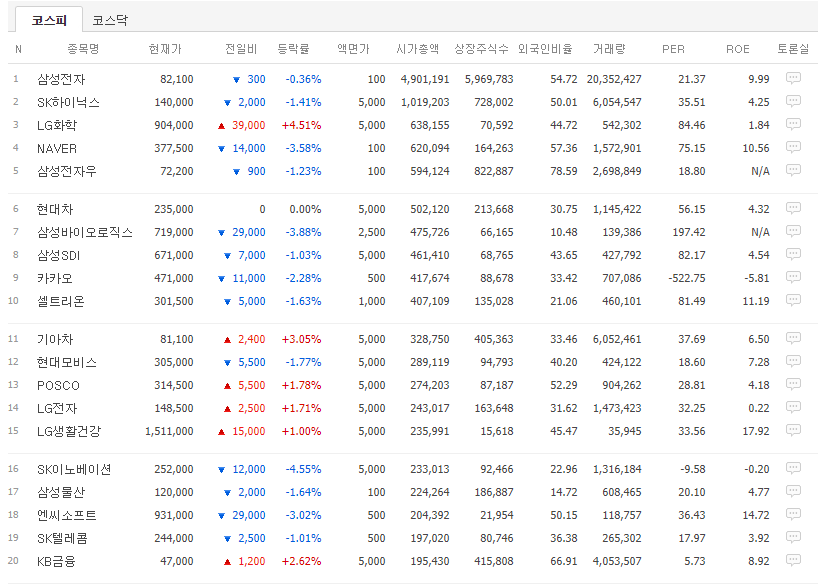This screenshot has height=584, width=825.
Task: Open discussion room icon for NAVER
Action: point(793,148)
